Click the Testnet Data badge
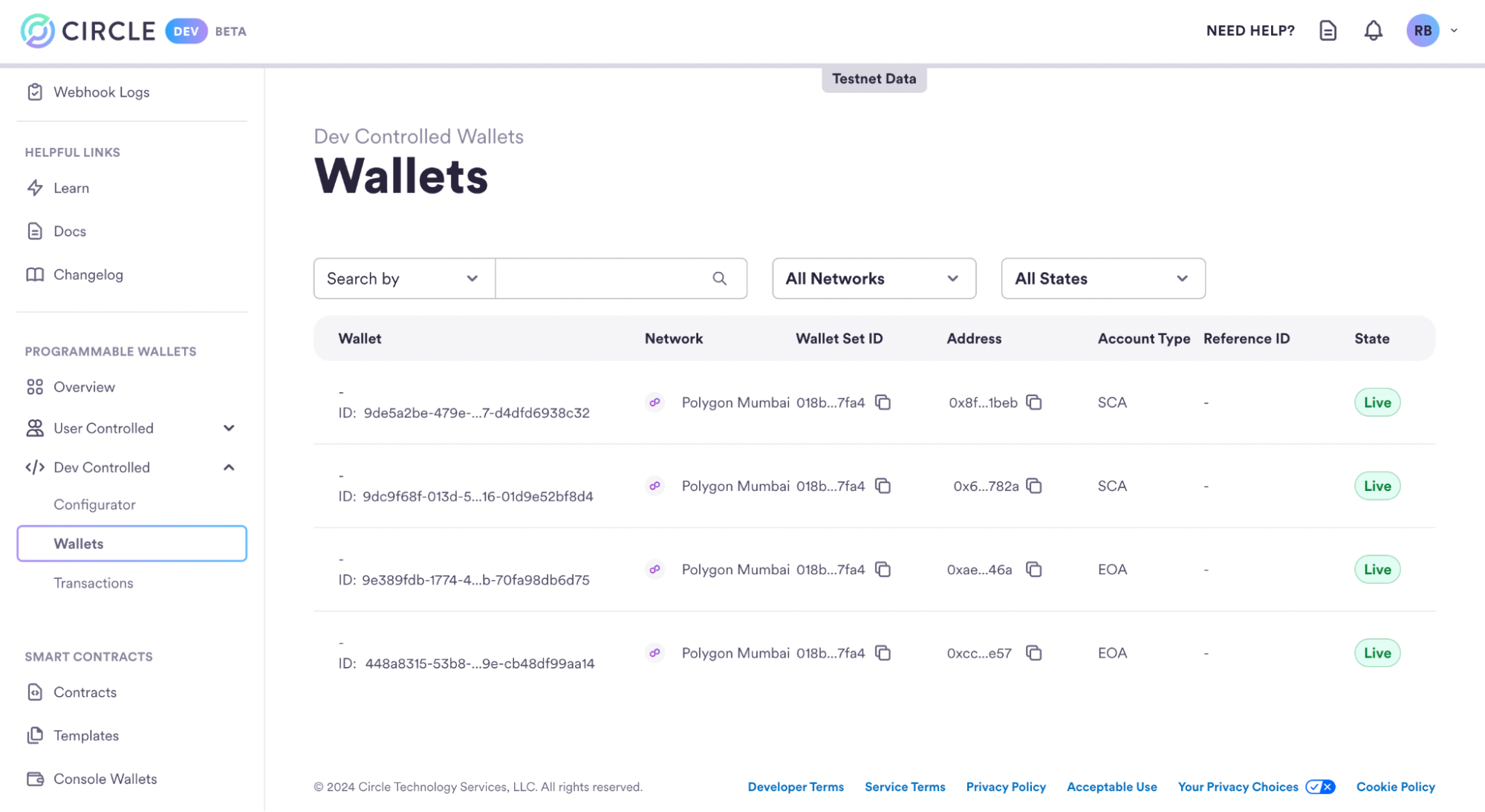1485x812 pixels. click(874, 79)
